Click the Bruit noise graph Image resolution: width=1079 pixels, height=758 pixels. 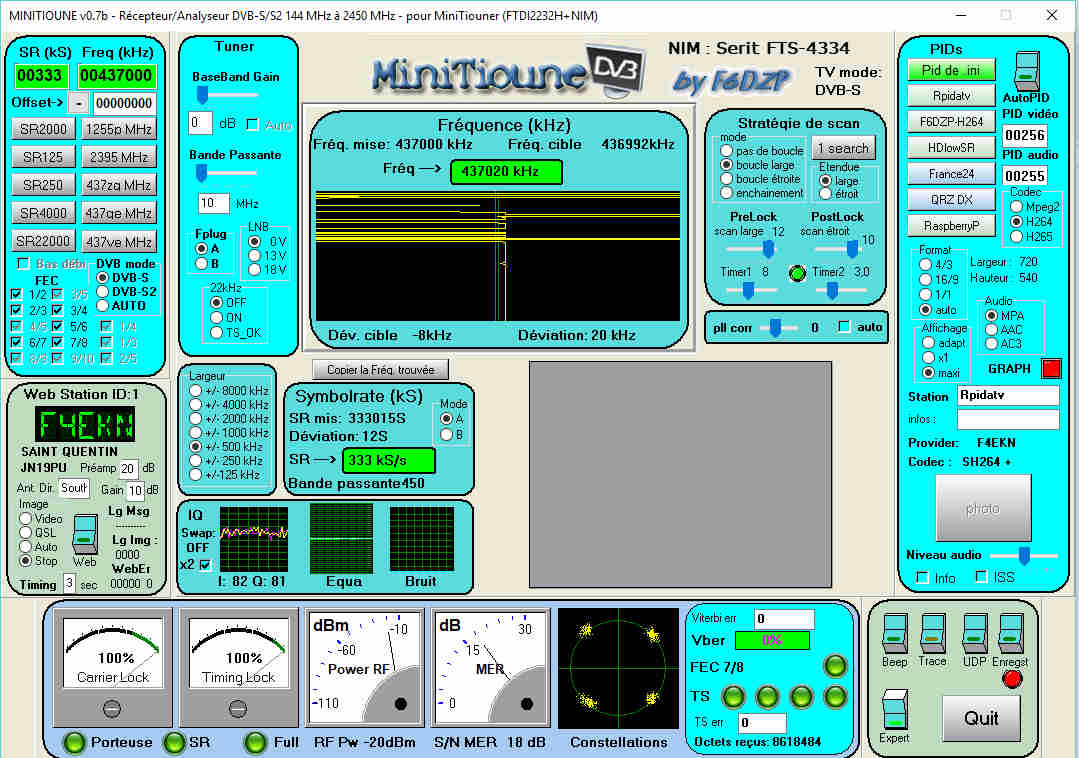click(x=422, y=539)
